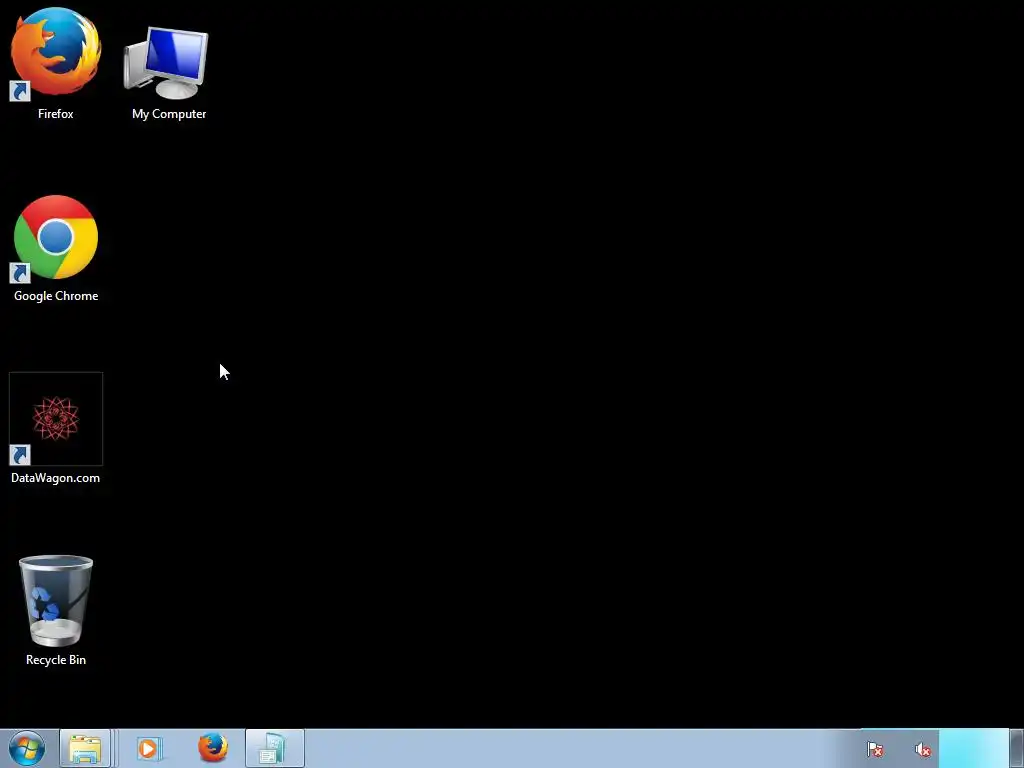
Task: Click the Show Desktop strip at taskbar end
Action: point(1016,748)
